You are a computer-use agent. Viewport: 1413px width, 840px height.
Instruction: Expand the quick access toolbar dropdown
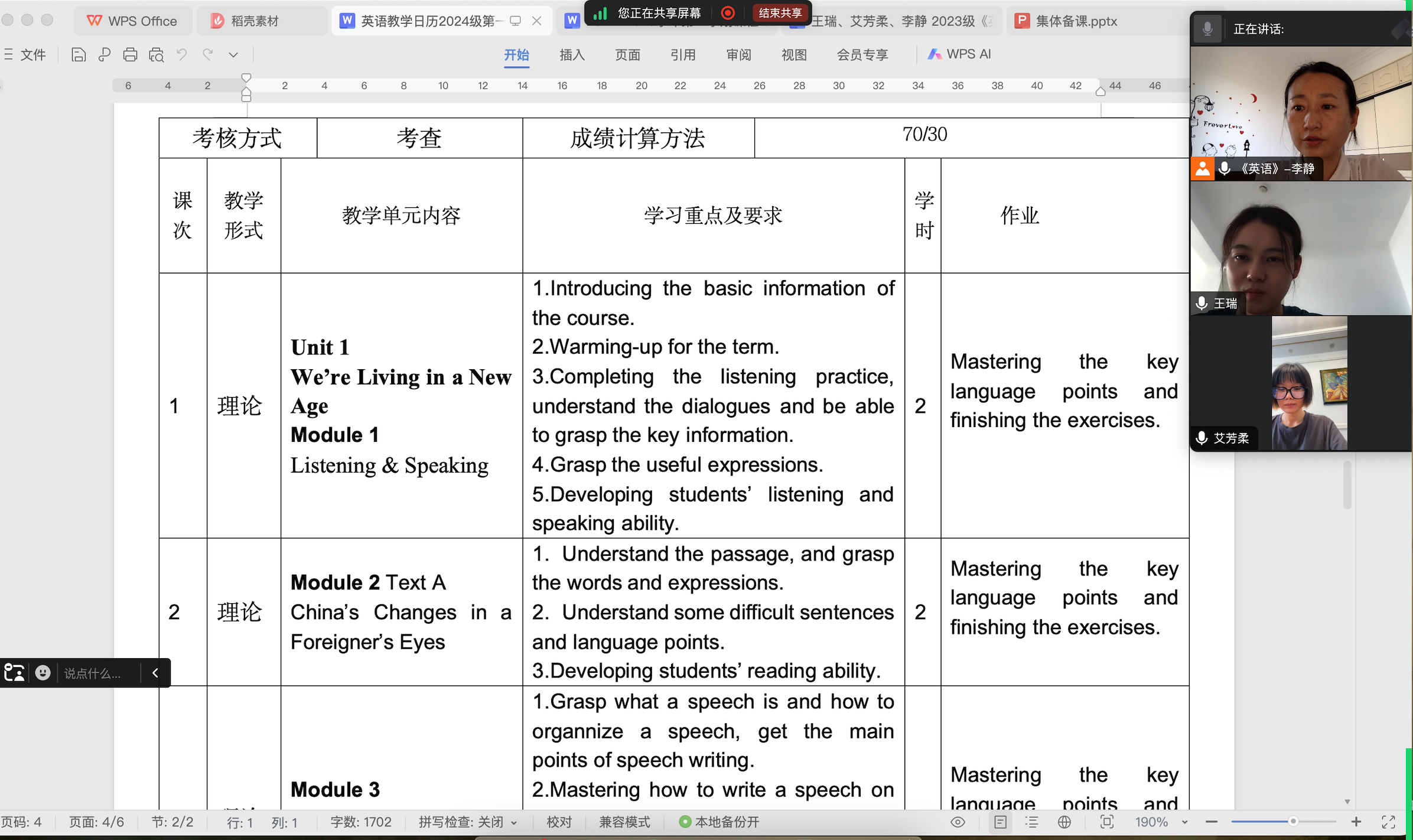click(233, 55)
